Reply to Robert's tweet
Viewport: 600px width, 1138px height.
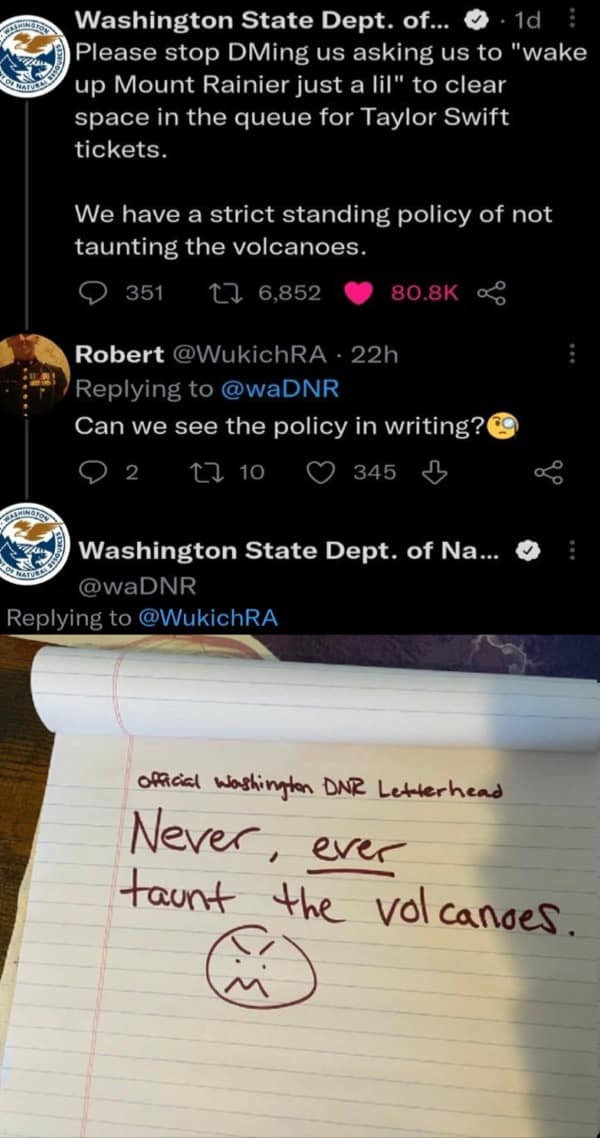(x=92, y=473)
